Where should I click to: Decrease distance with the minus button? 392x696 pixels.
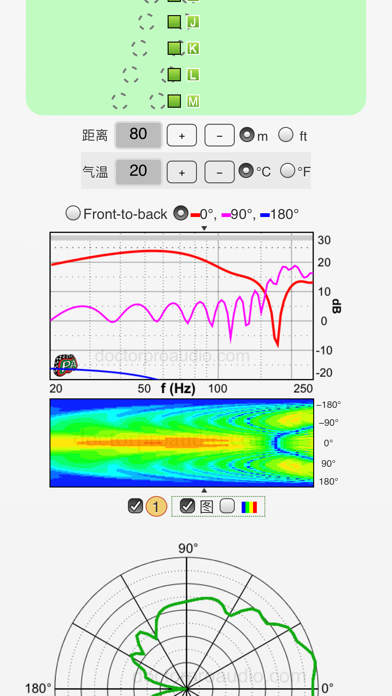click(x=219, y=135)
